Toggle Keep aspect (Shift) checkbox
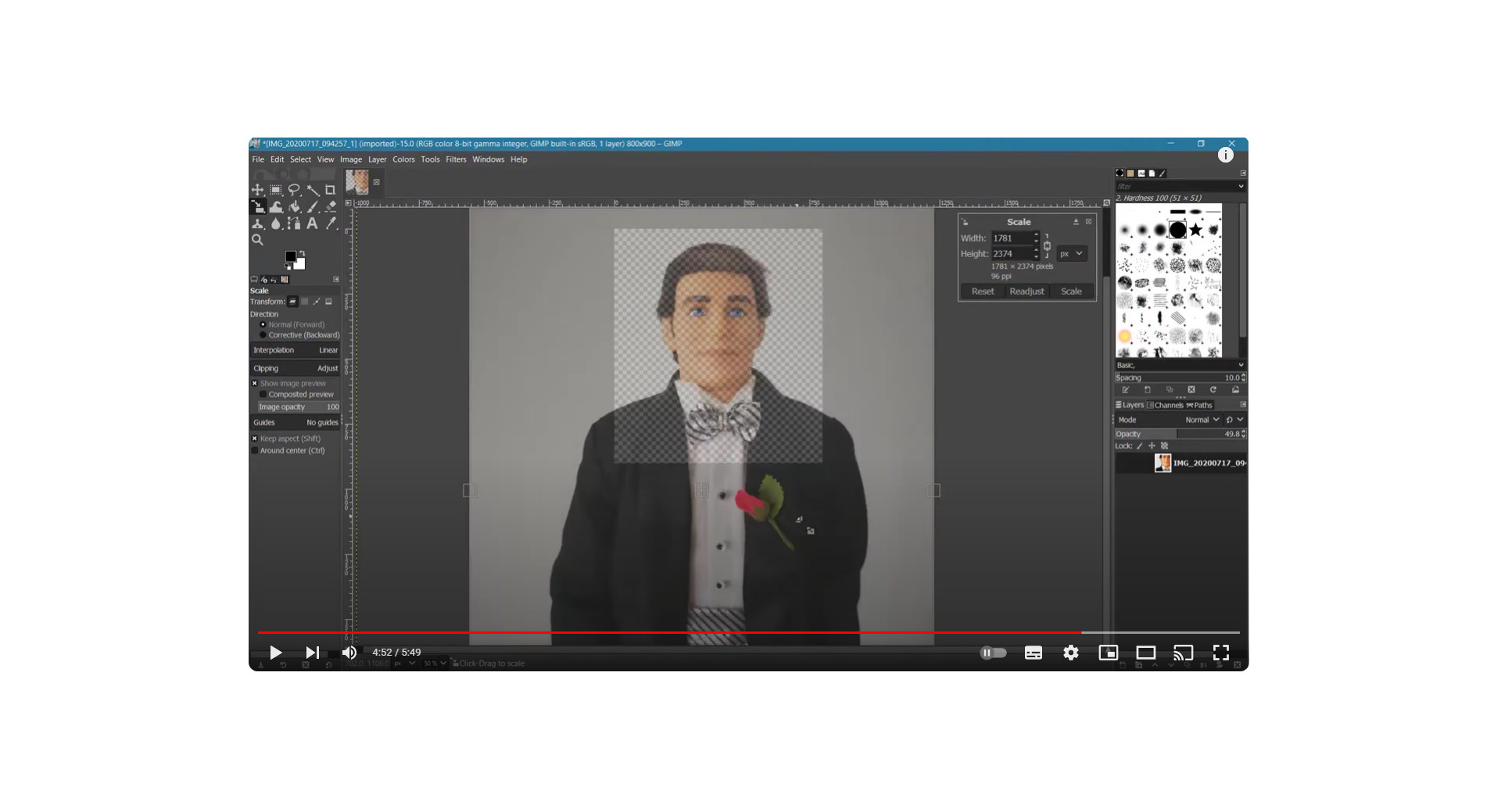 tap(255, 439)
